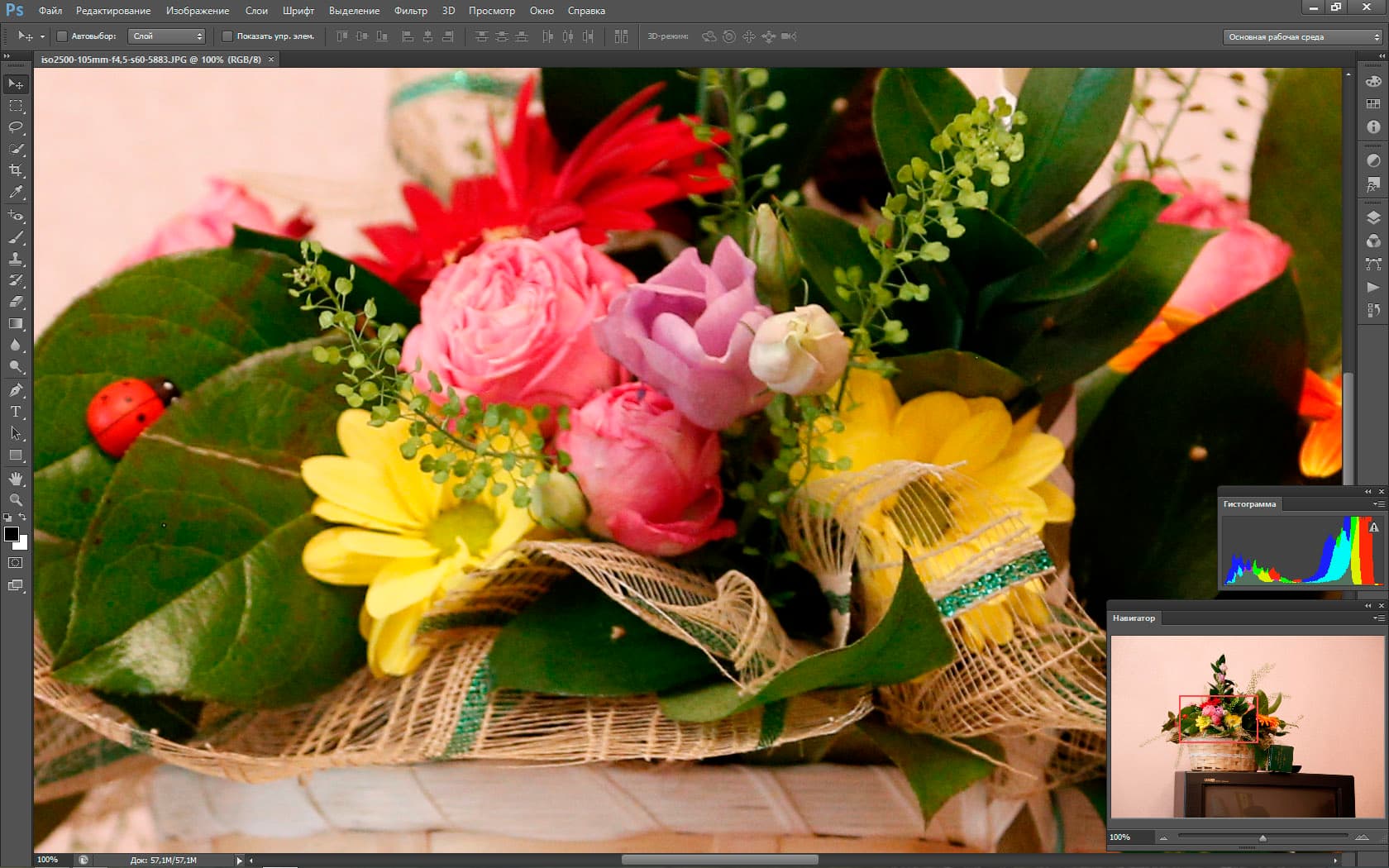Viewport: 1389px width, 868px height.
Task: Open the Фильтр menu
Action: 410,11
